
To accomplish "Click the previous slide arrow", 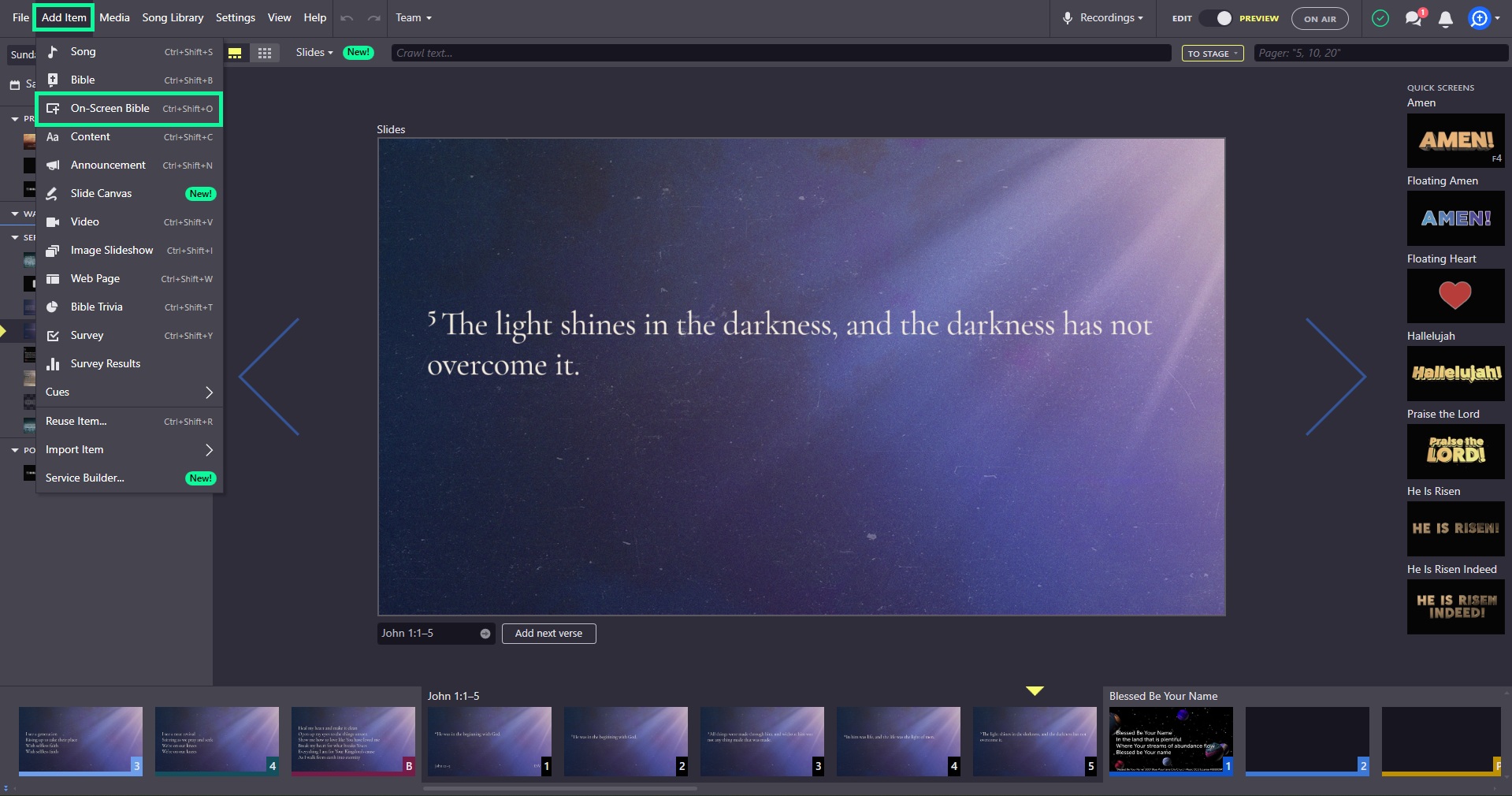I will (269, 377).
